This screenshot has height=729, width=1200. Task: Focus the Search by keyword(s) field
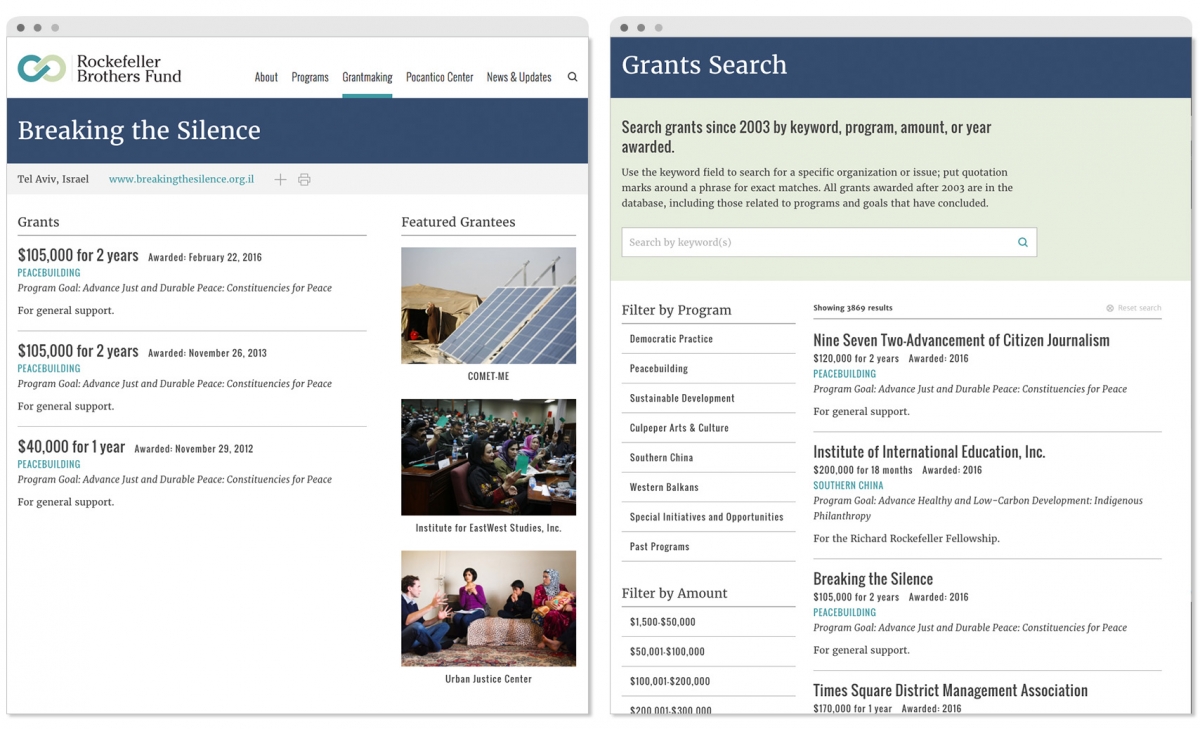829,242
